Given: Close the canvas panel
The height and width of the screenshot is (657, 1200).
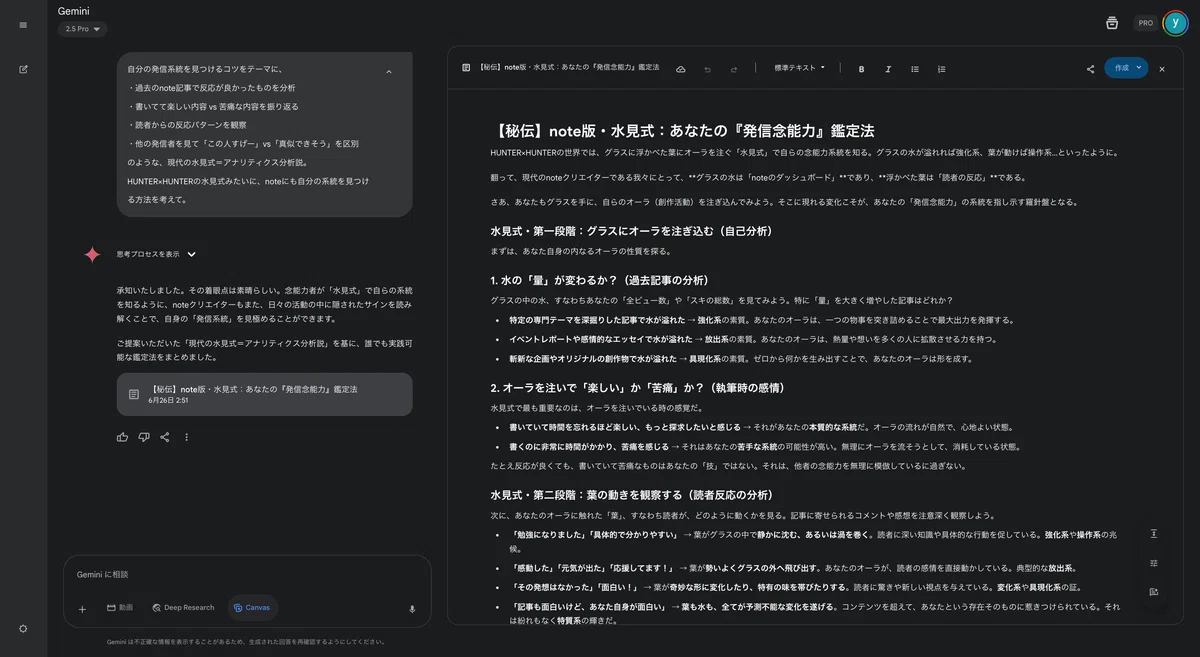Looking at the screenshot, I should pyautogui.click(x=1162, y=69).
